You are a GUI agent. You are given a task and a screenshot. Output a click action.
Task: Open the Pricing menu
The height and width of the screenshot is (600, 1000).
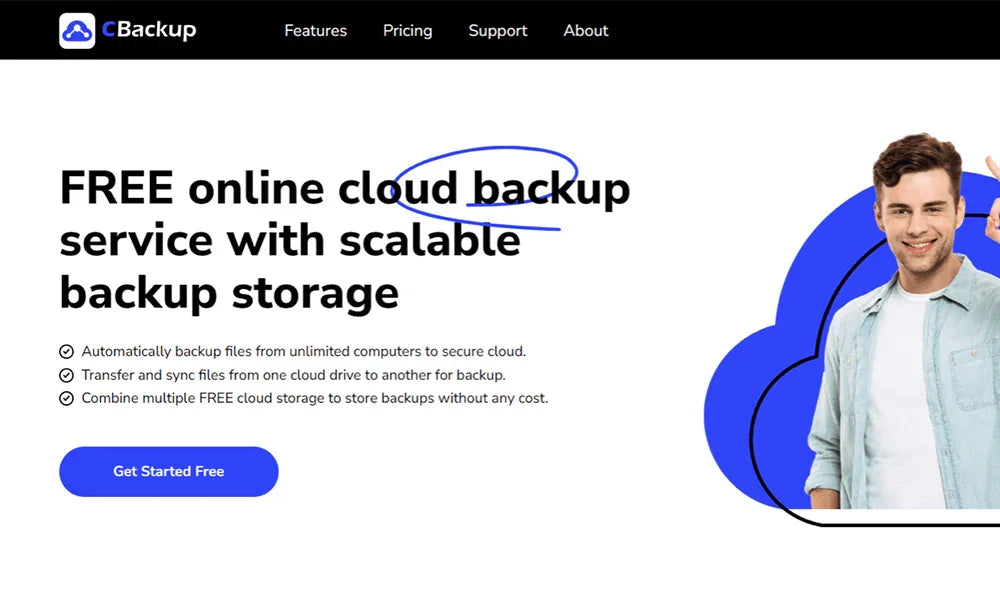[407, 31]
